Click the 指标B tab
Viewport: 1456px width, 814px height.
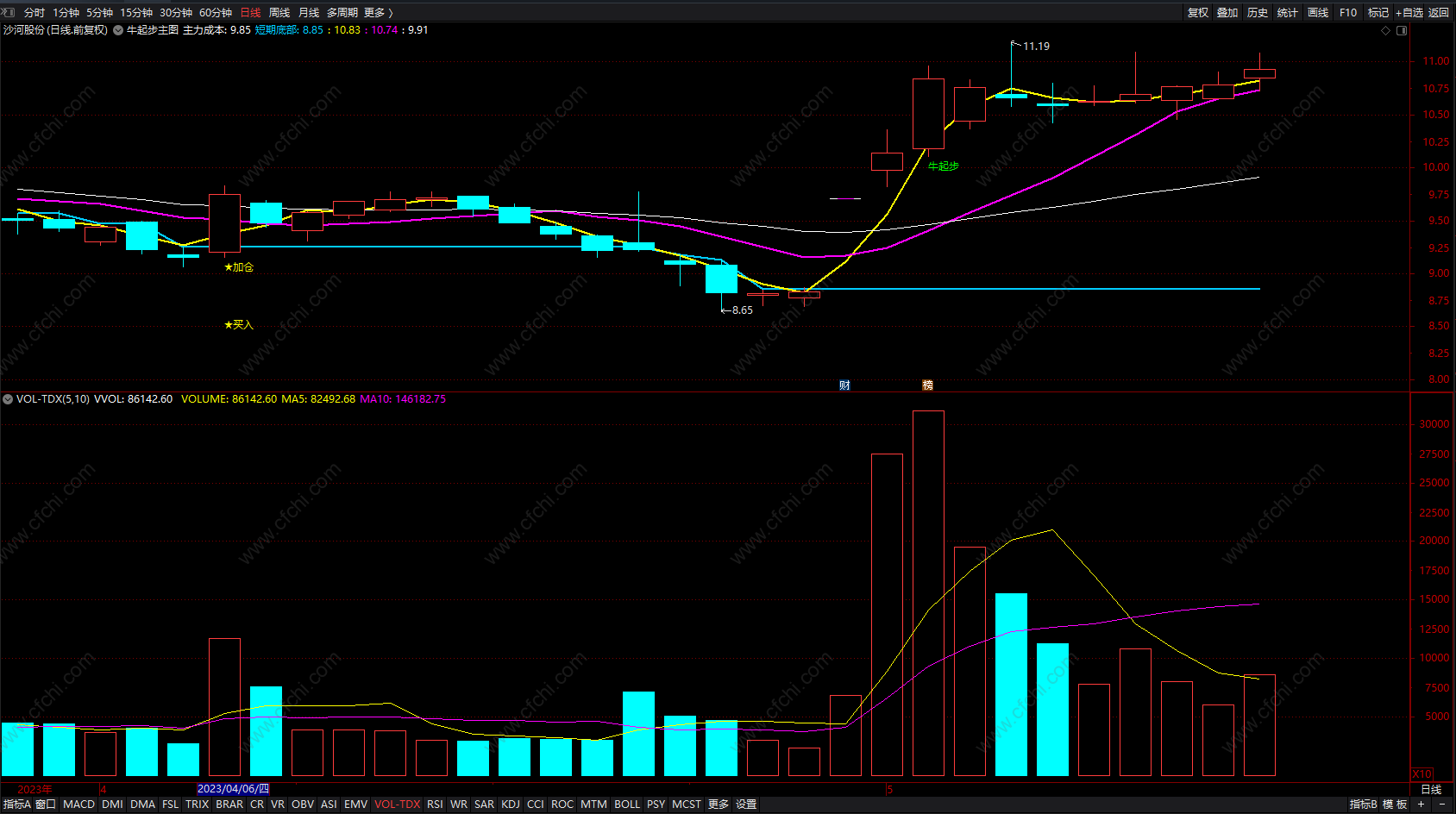point(1364,805)
